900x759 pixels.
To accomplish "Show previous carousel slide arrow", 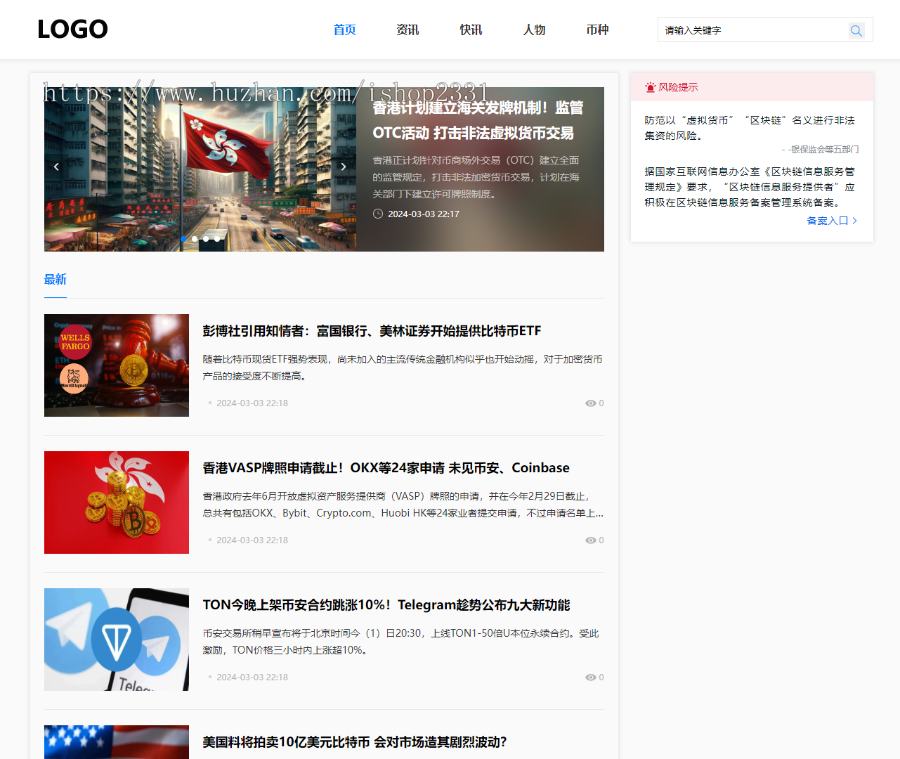I will pyautogui.click(x=56, y=166).
